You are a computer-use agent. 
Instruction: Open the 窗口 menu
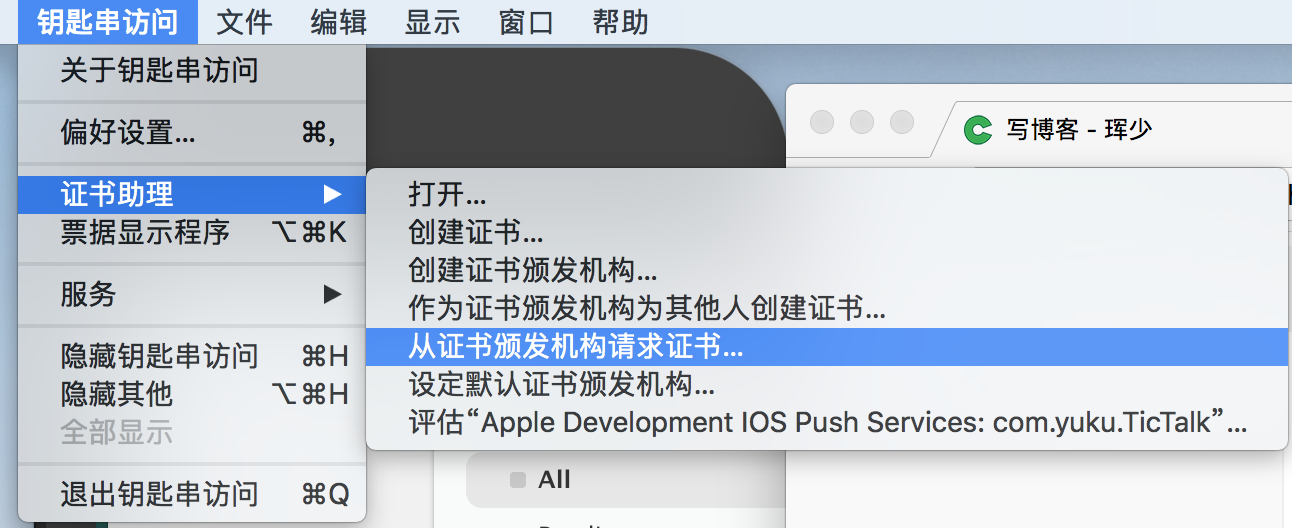click(526, 22)
